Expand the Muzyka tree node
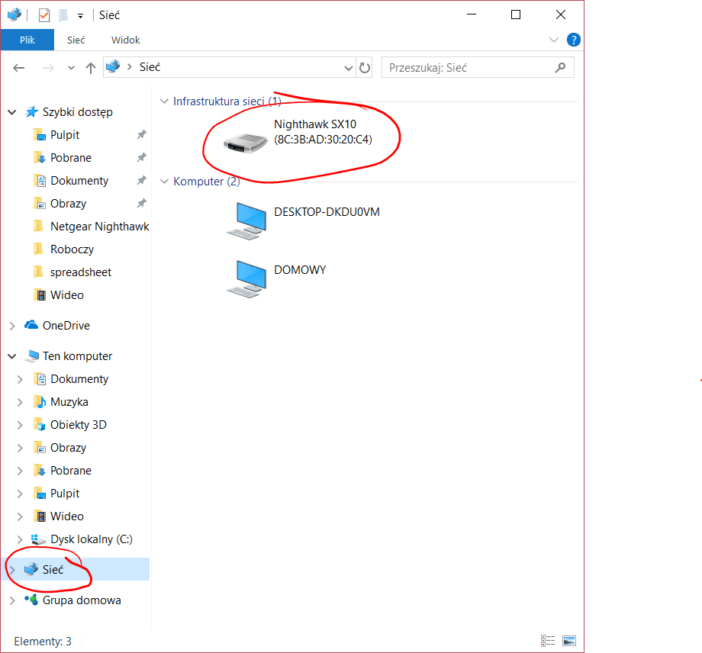Viewport: 702px width, 653px height. pos(20,402)
